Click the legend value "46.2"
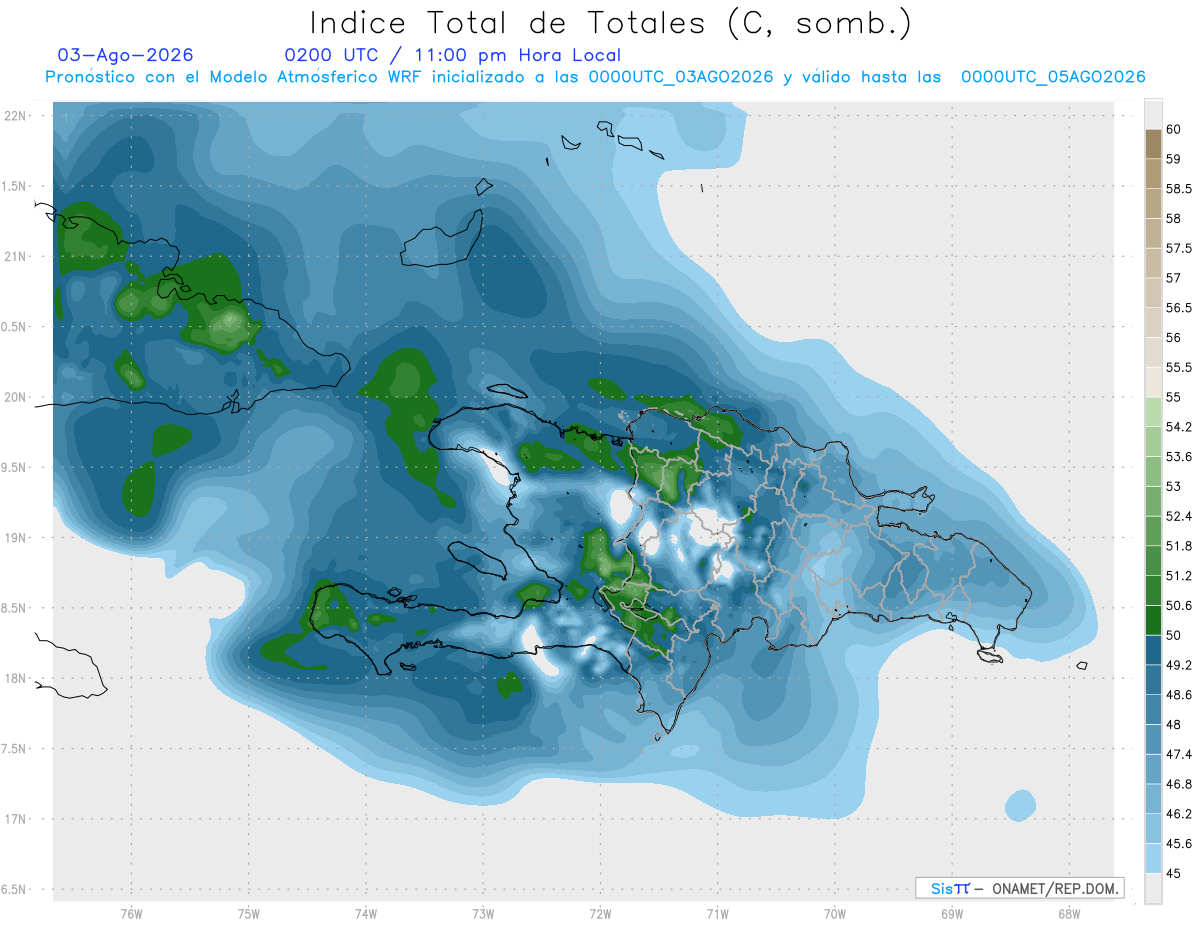 pos(1178,814)
